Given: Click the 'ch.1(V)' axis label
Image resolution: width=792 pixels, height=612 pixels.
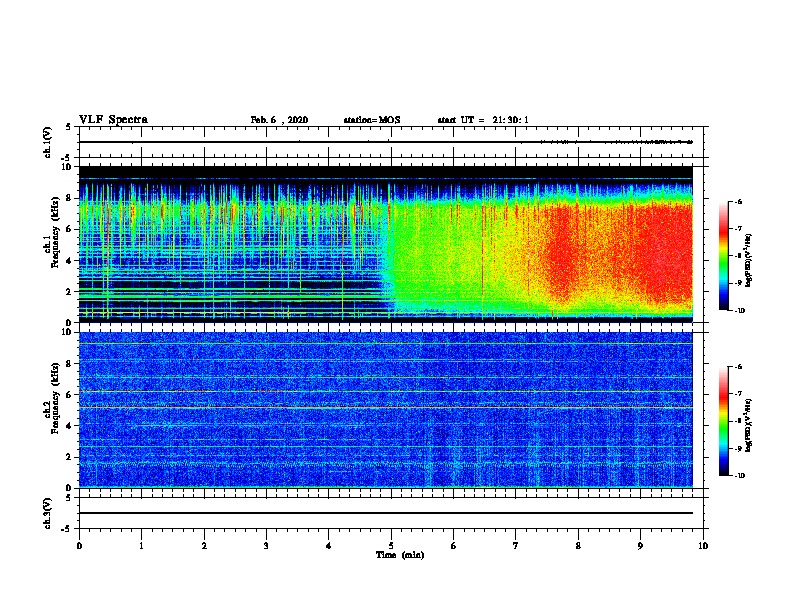Looking at the screenshot, I should pos(48,142).
